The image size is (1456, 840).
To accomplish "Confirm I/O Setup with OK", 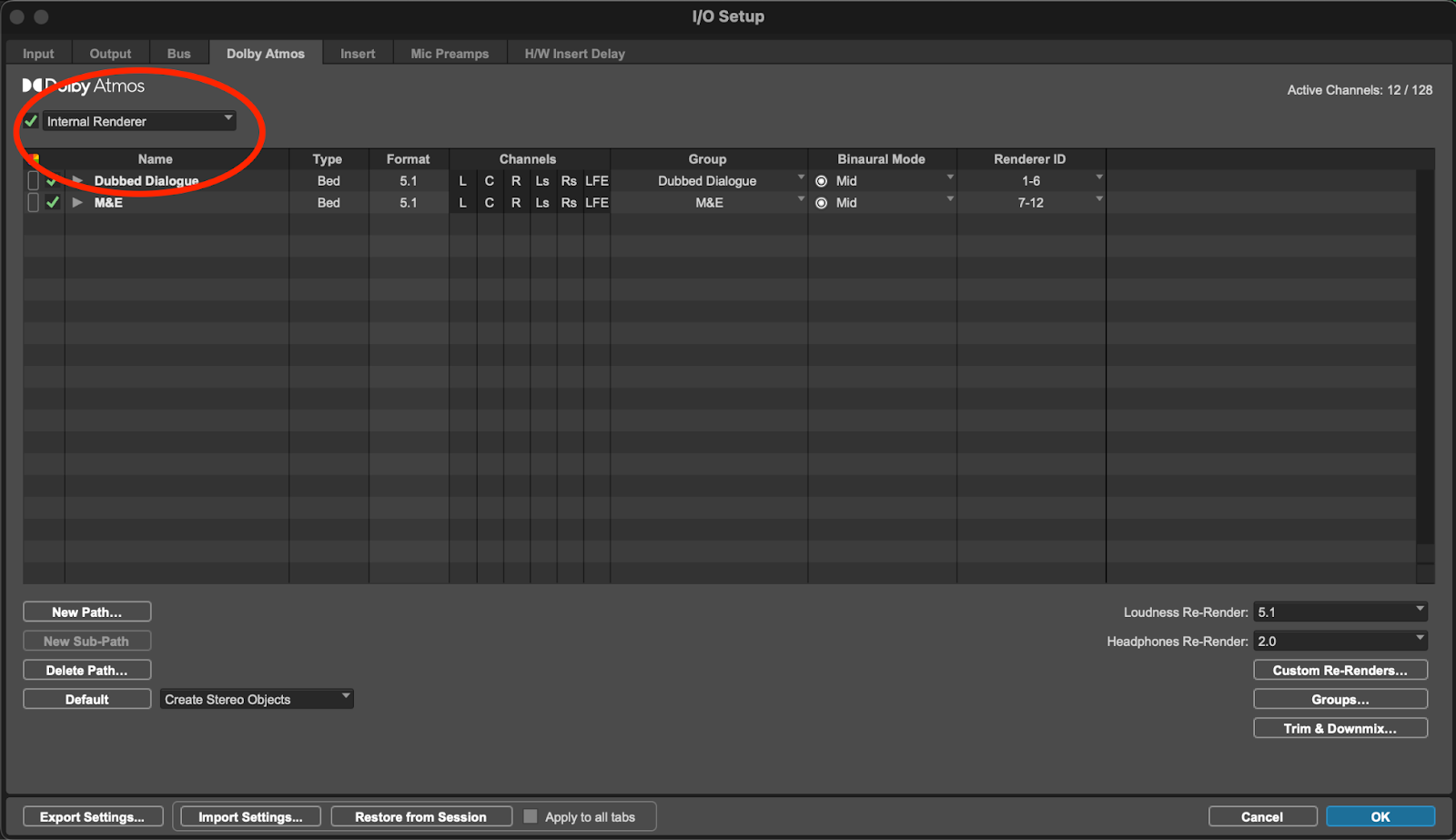I will [1380, 817].
